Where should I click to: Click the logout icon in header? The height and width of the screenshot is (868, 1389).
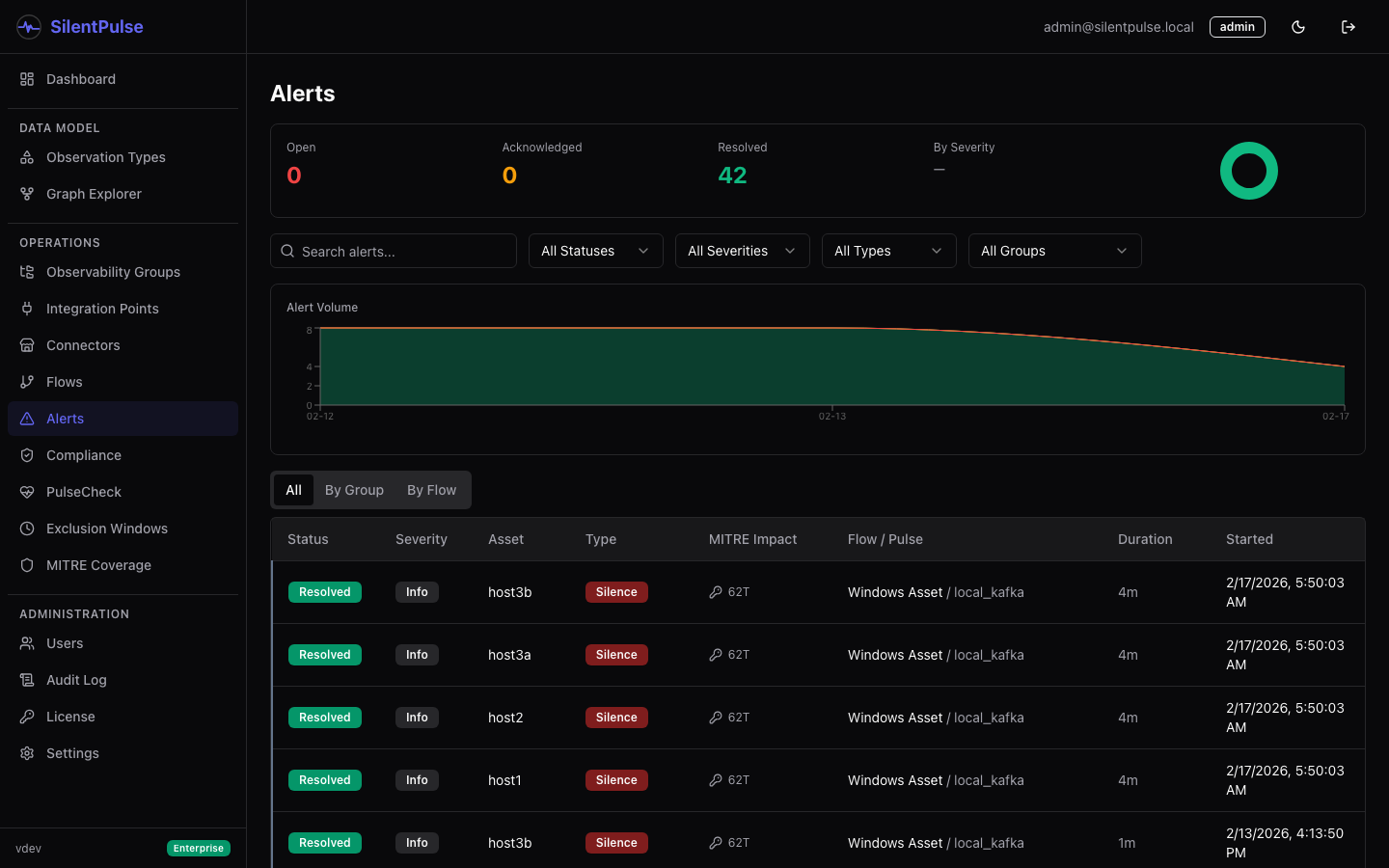click(1348, 27)
